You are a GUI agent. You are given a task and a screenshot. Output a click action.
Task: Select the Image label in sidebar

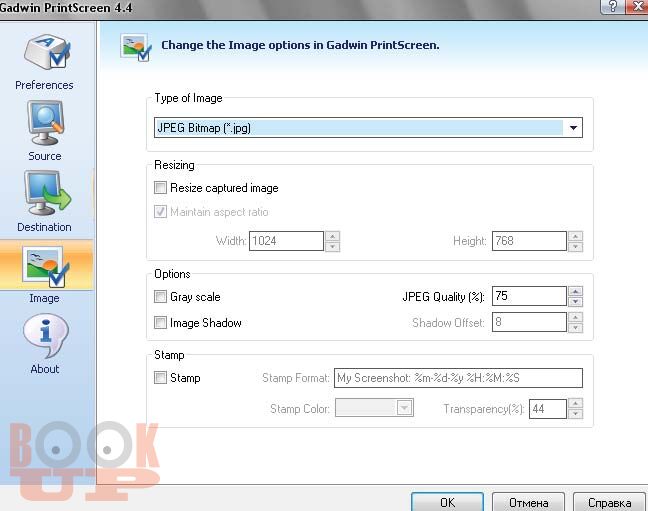coord(44,298)
